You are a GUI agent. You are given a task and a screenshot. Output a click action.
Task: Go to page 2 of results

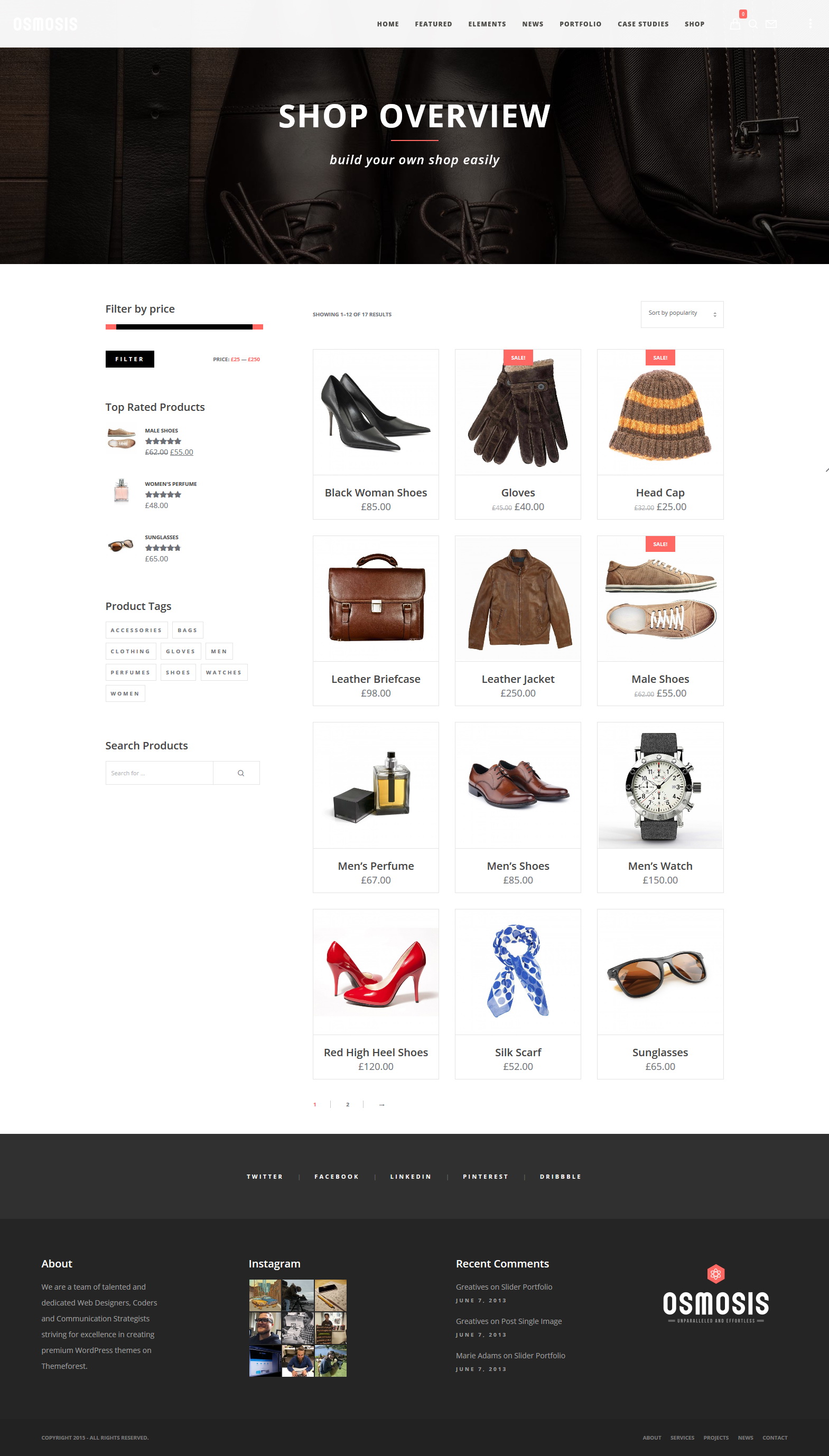coord(347,1104)
